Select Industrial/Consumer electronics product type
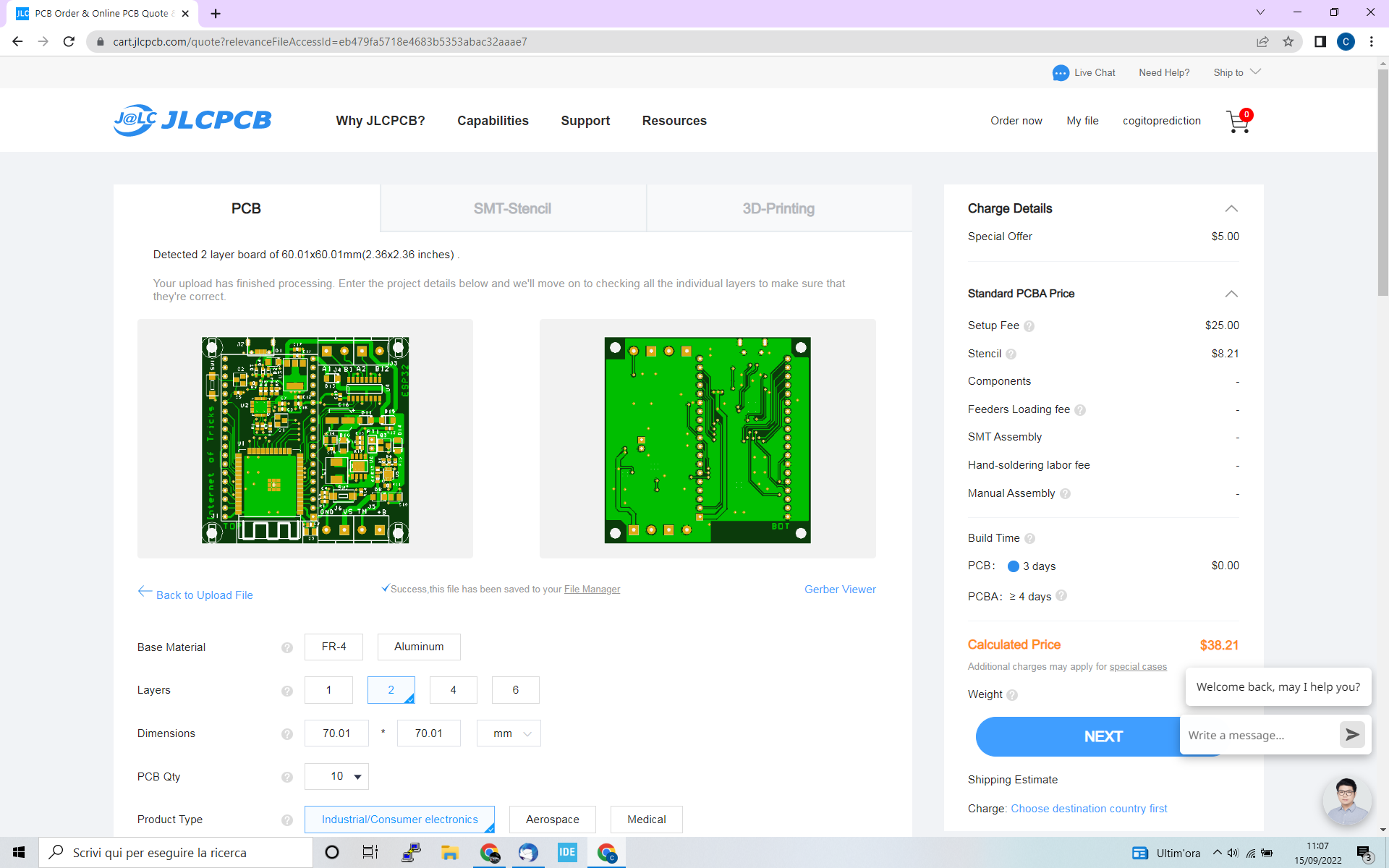This screenshot has width=1389, height=868. coord(399,819)
